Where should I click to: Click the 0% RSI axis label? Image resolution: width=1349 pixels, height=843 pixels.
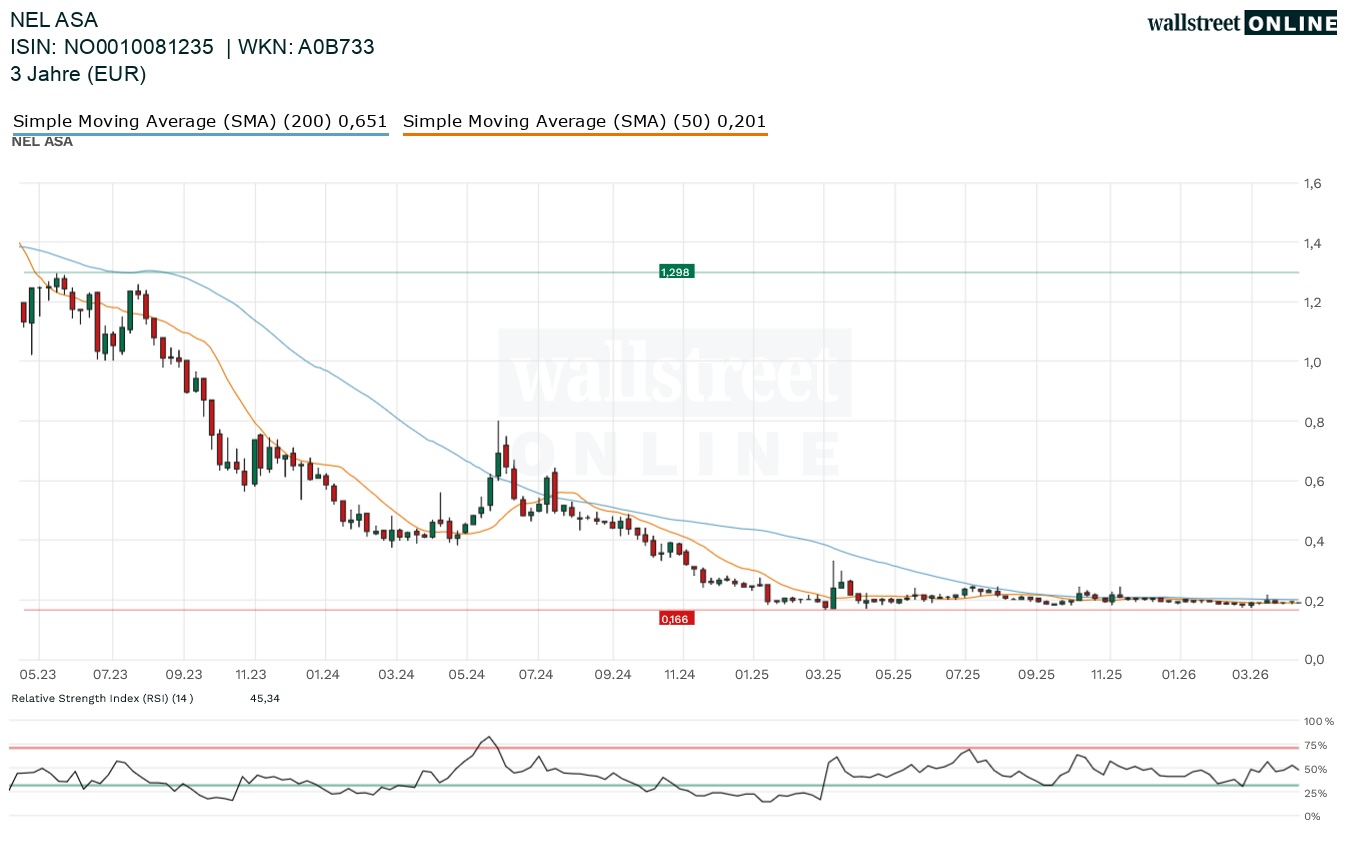pyautogui.click(x=1312, y=817)
